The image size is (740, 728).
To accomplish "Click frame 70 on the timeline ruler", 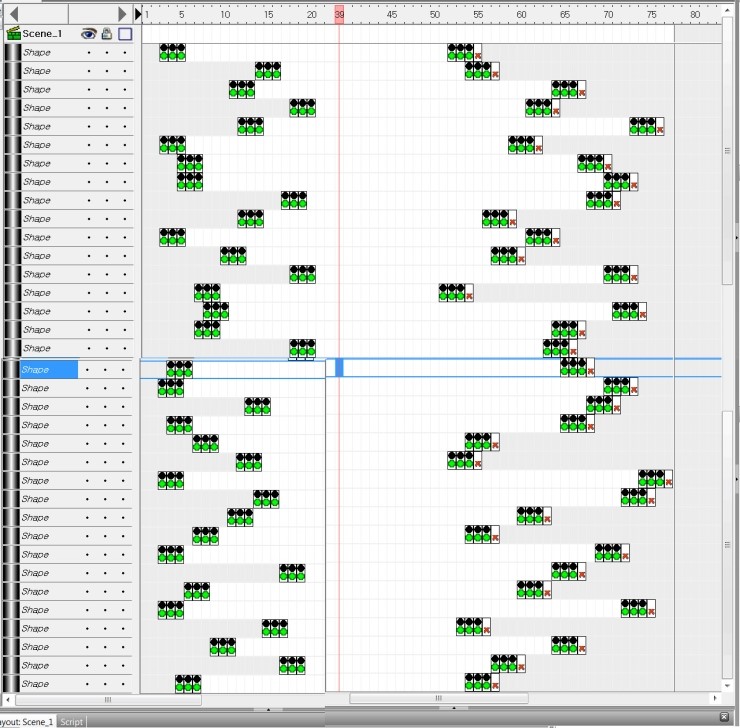I will [x=608, y=15].
